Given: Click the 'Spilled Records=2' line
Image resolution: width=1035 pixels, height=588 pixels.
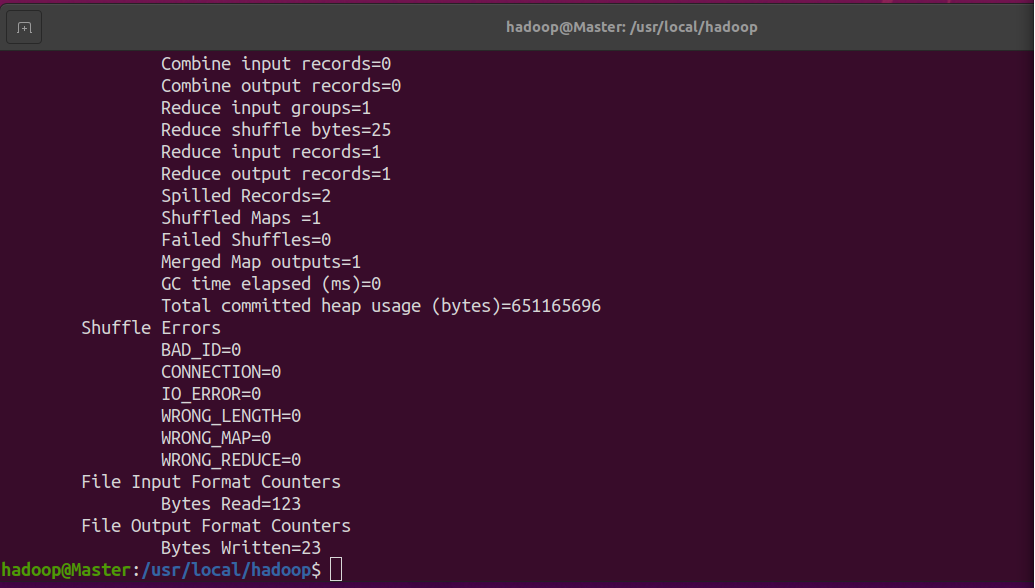Looking at the screenshot, I should tap(246, 196).
